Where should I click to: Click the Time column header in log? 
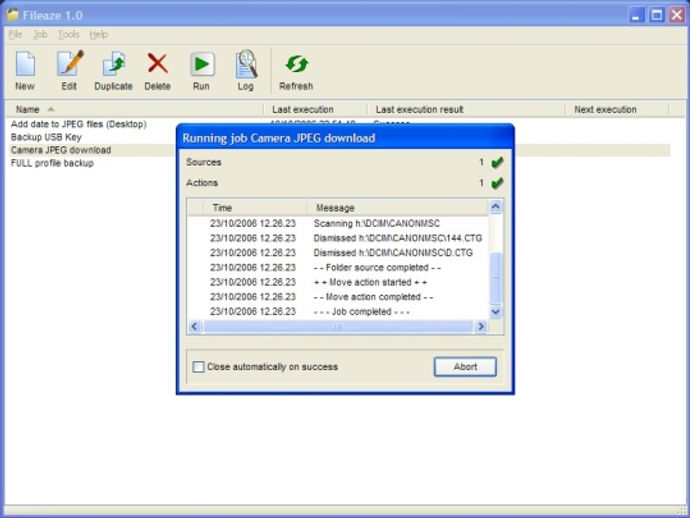click(x=255, y=207)
